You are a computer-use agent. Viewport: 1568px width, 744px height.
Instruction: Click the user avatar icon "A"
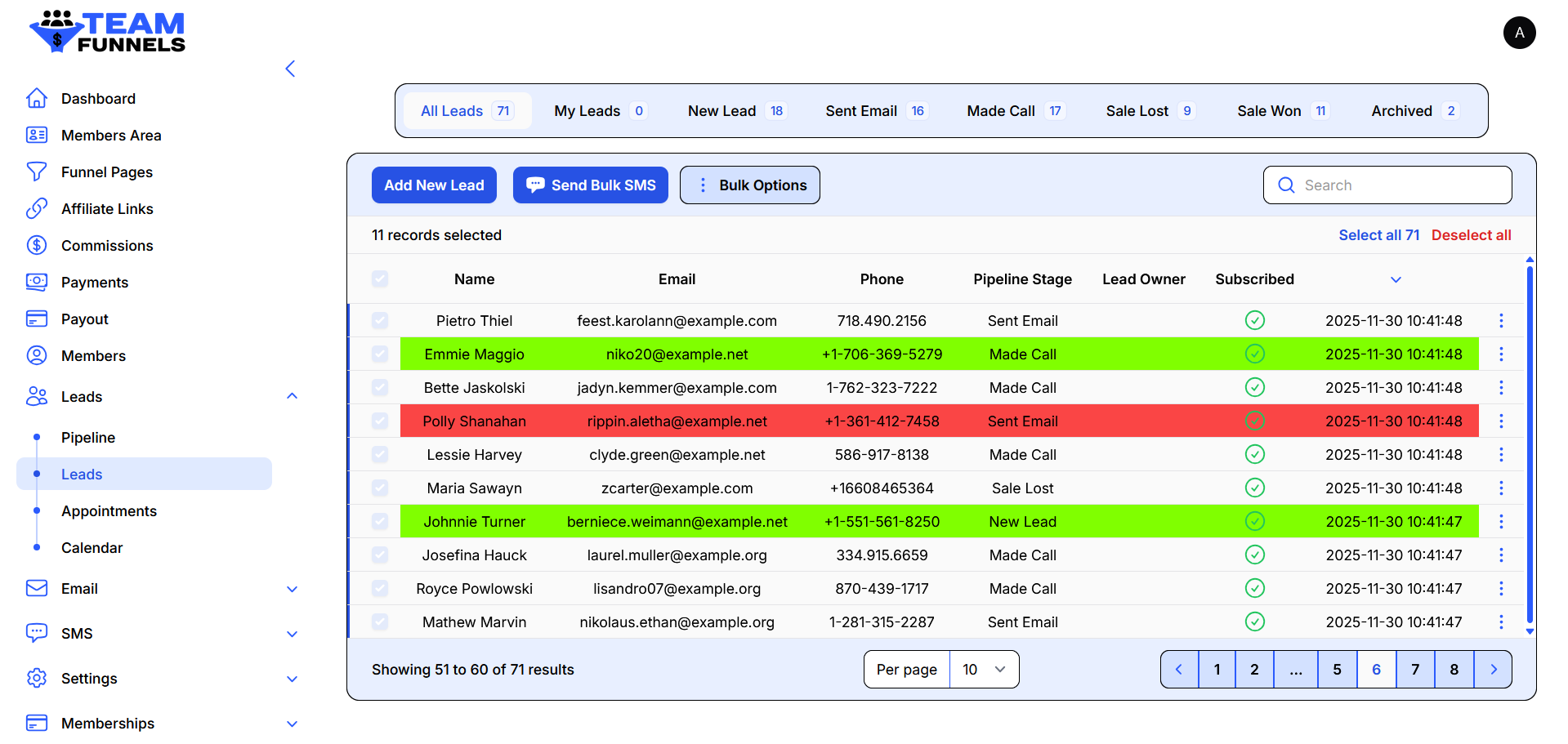[1519, 33]
